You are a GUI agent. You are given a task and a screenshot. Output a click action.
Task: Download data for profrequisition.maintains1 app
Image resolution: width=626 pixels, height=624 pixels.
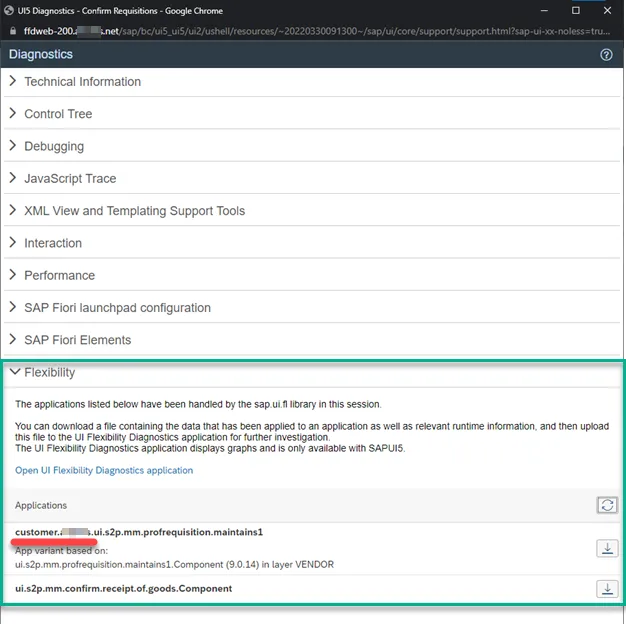(606, 548)
